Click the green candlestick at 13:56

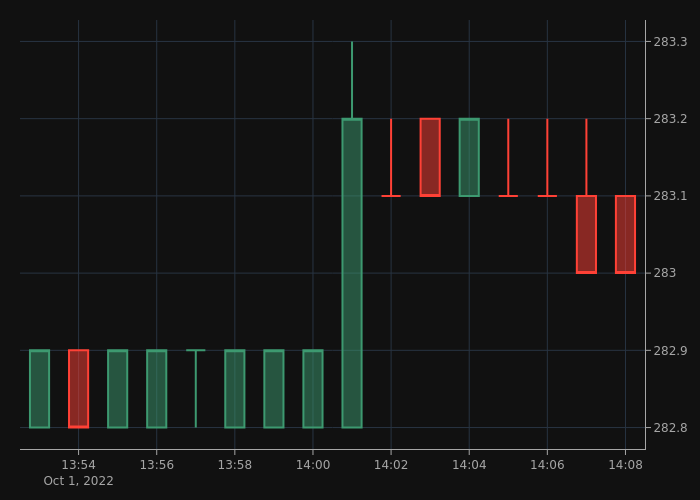(x=157, y=389)
